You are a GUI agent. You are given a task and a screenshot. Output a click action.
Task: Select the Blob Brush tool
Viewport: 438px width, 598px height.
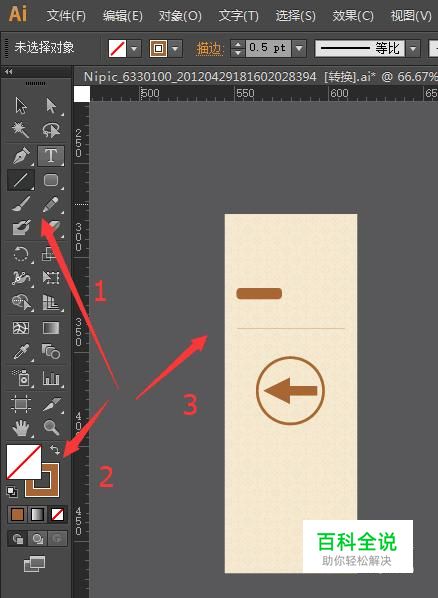[x=21, y=228]
